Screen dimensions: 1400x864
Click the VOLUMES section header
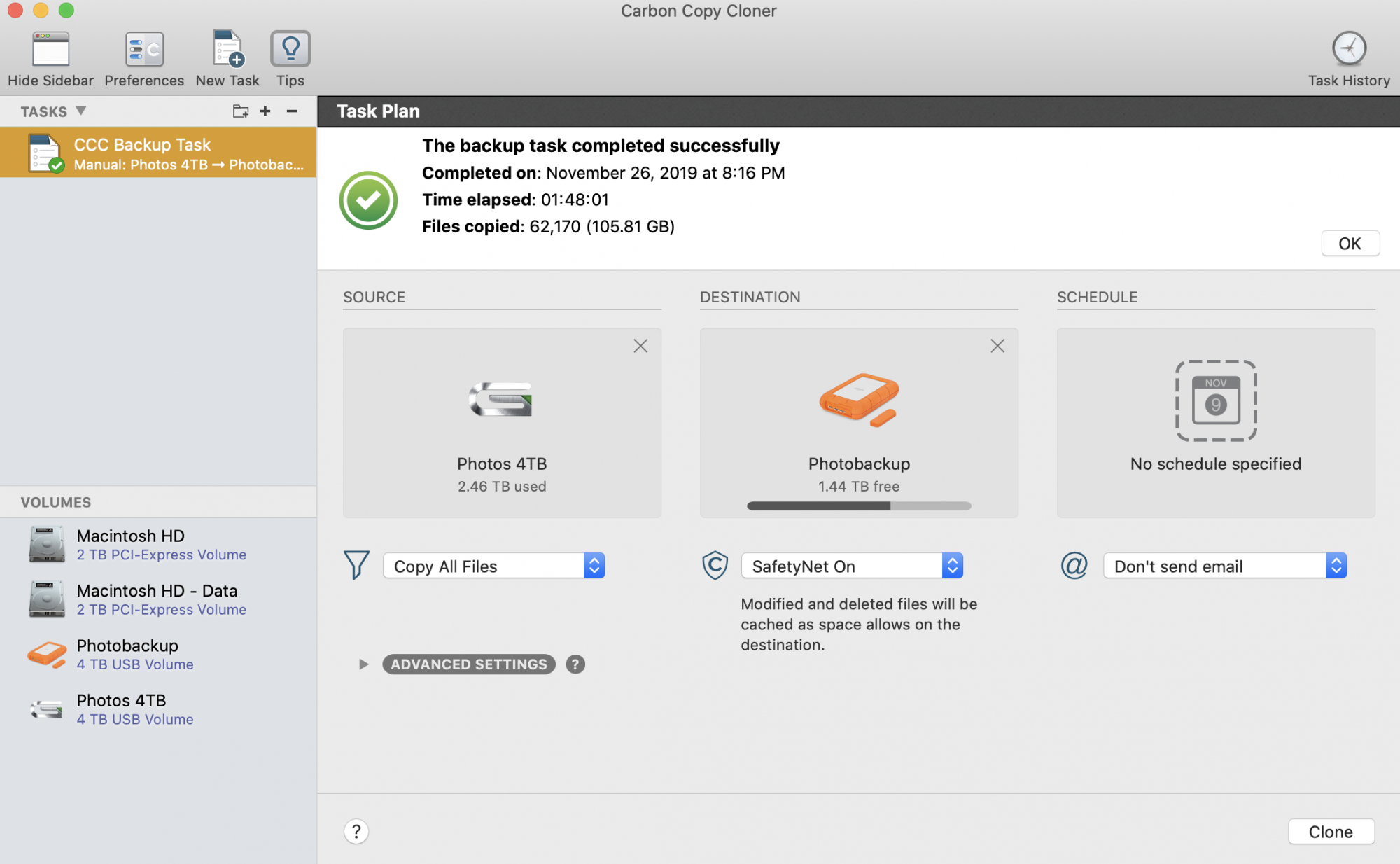56,502
